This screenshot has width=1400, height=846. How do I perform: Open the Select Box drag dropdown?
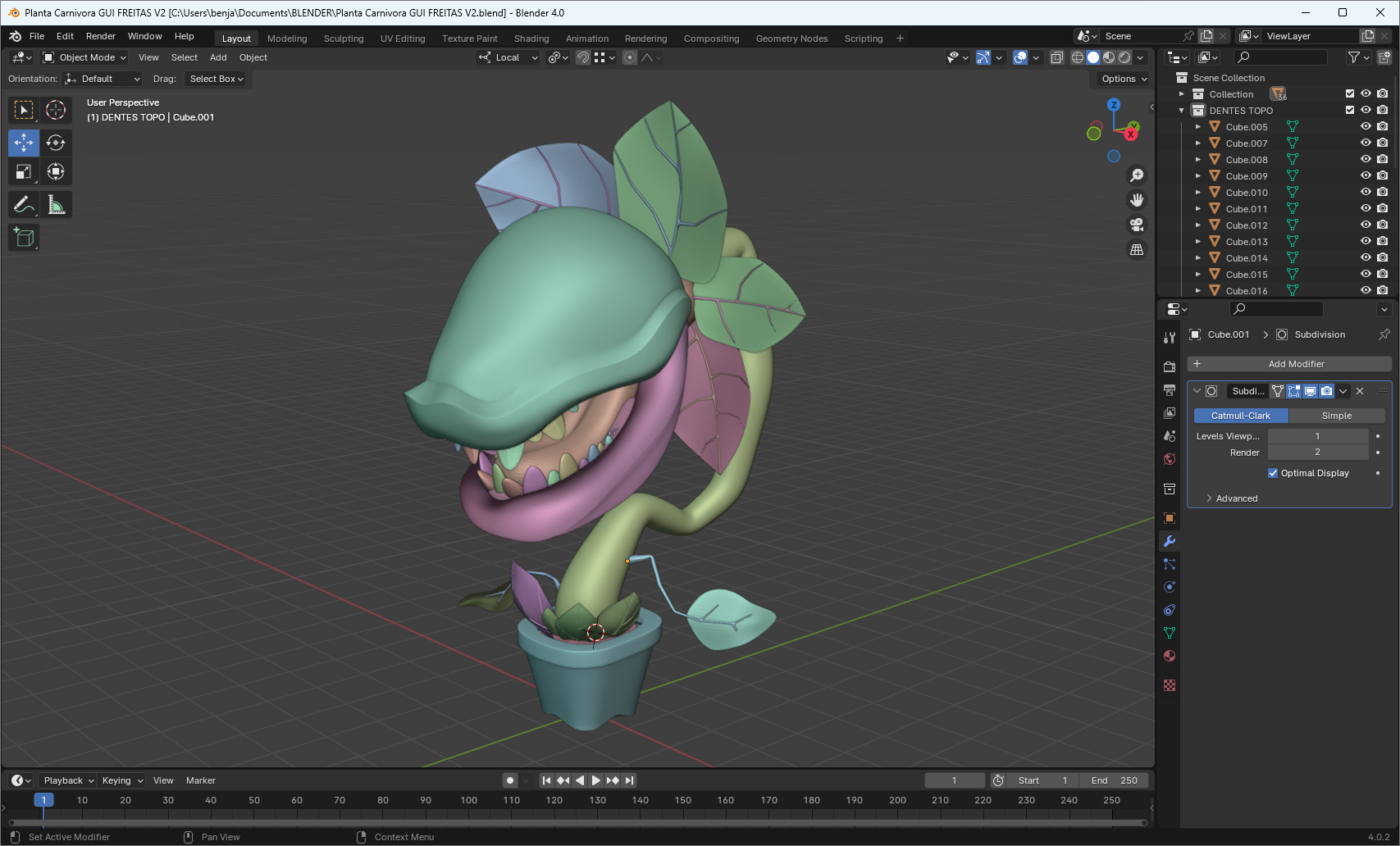(217, 79)
